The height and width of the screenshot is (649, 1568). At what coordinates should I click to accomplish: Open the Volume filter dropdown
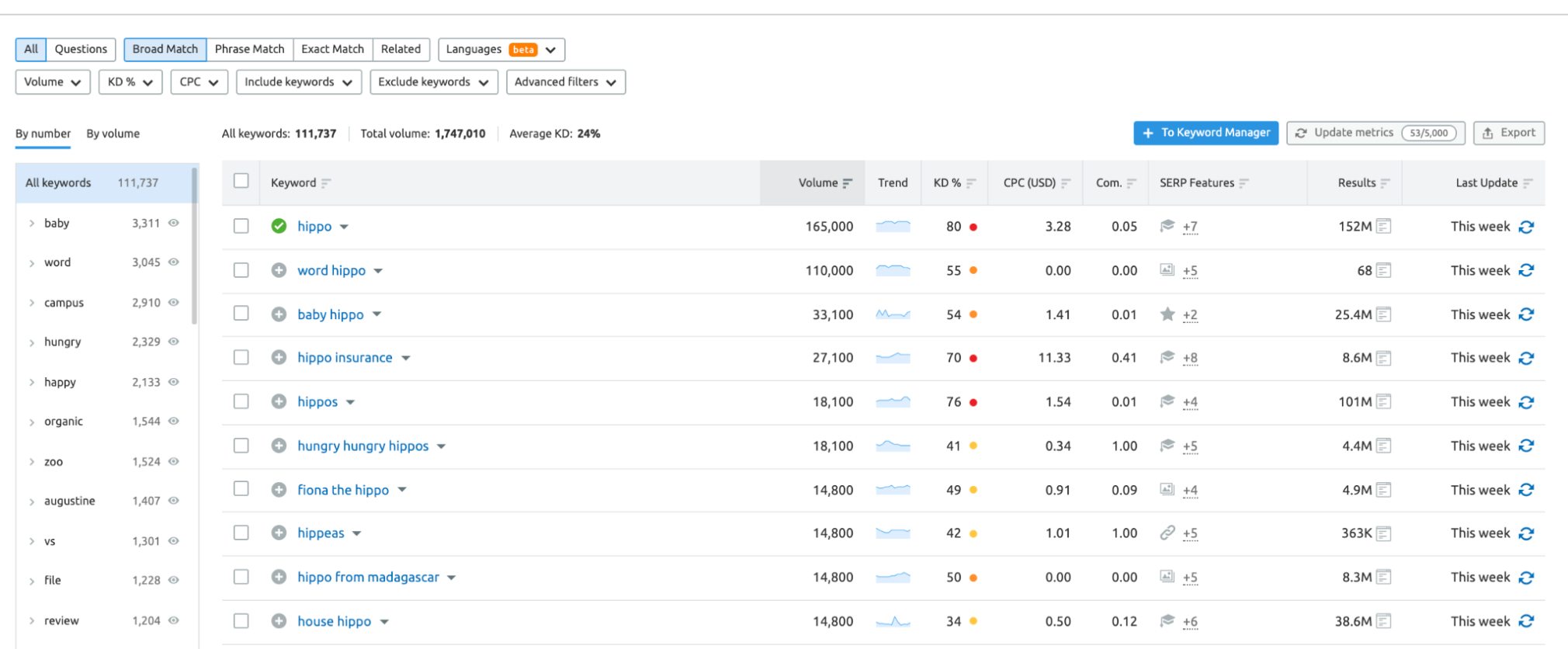point(53,82)
